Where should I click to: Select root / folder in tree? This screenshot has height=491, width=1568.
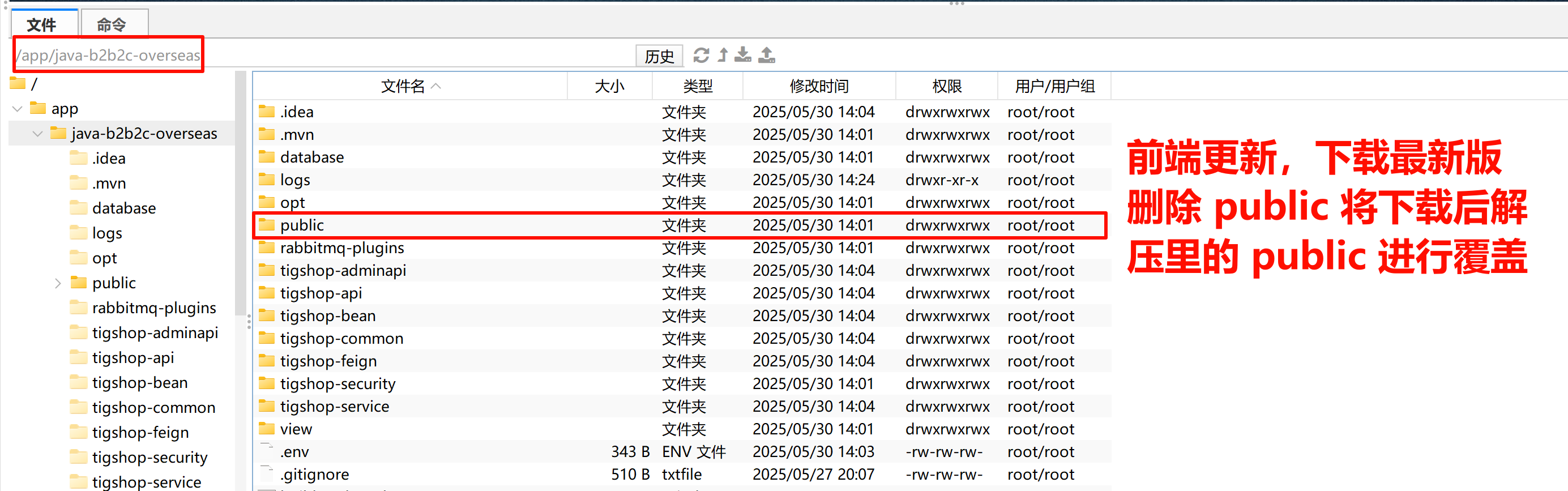pos(24,83)
